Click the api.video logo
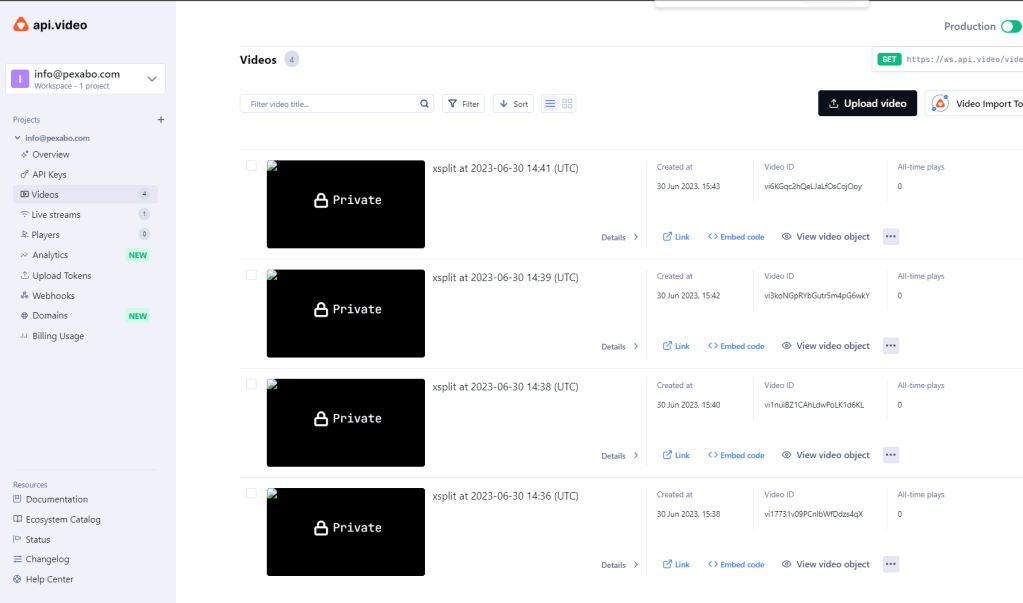Screen dimensions: 1023x603 click(x=50, y=25)
